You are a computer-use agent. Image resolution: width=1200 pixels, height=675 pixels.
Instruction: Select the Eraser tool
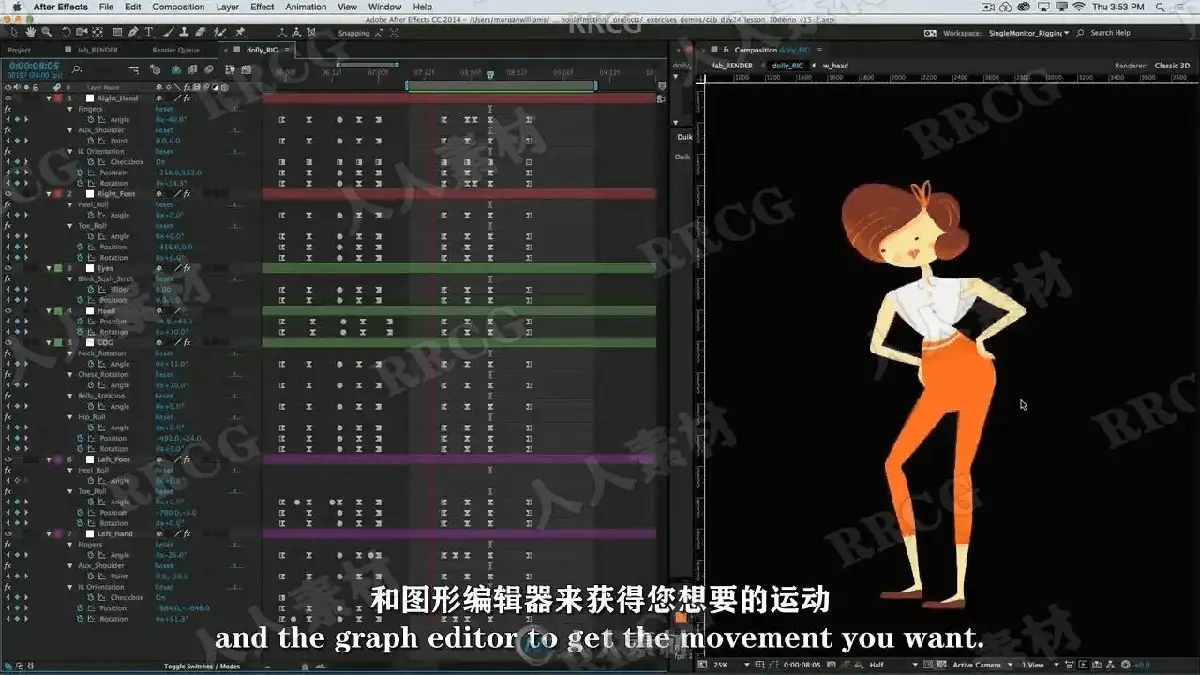(200, 33)
